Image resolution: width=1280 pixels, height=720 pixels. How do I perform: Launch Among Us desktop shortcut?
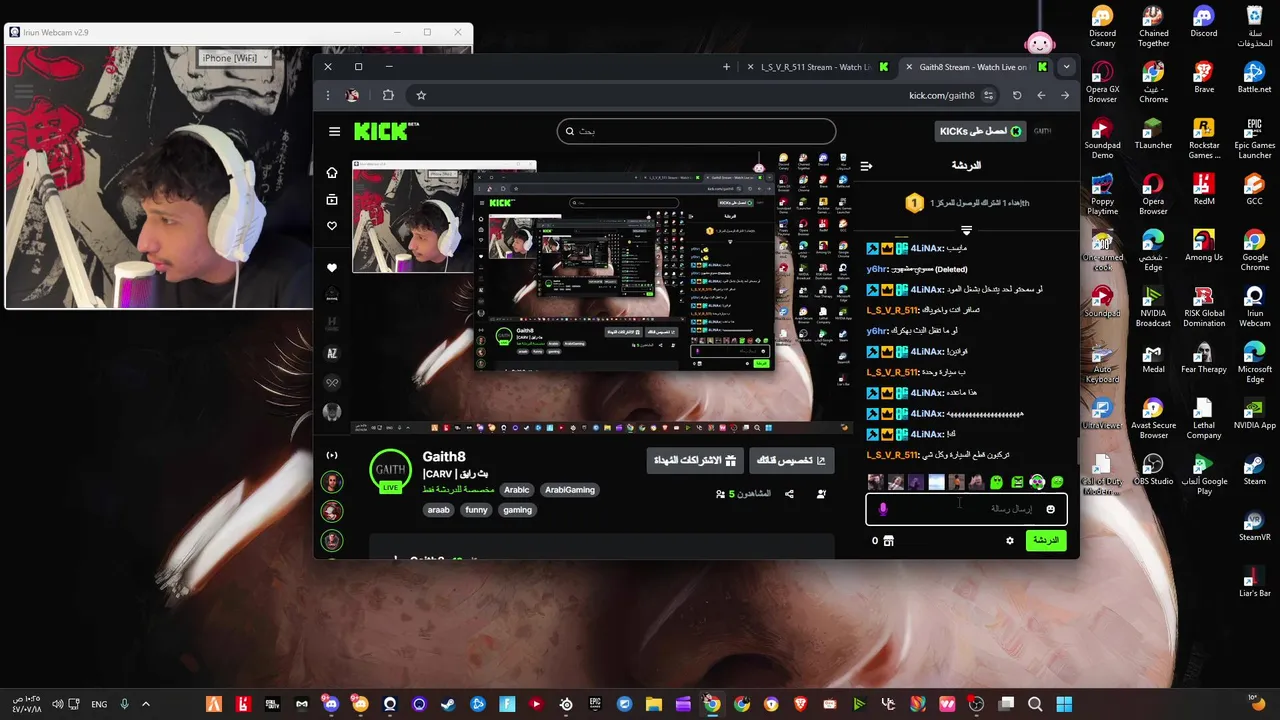pos(1204,246)
